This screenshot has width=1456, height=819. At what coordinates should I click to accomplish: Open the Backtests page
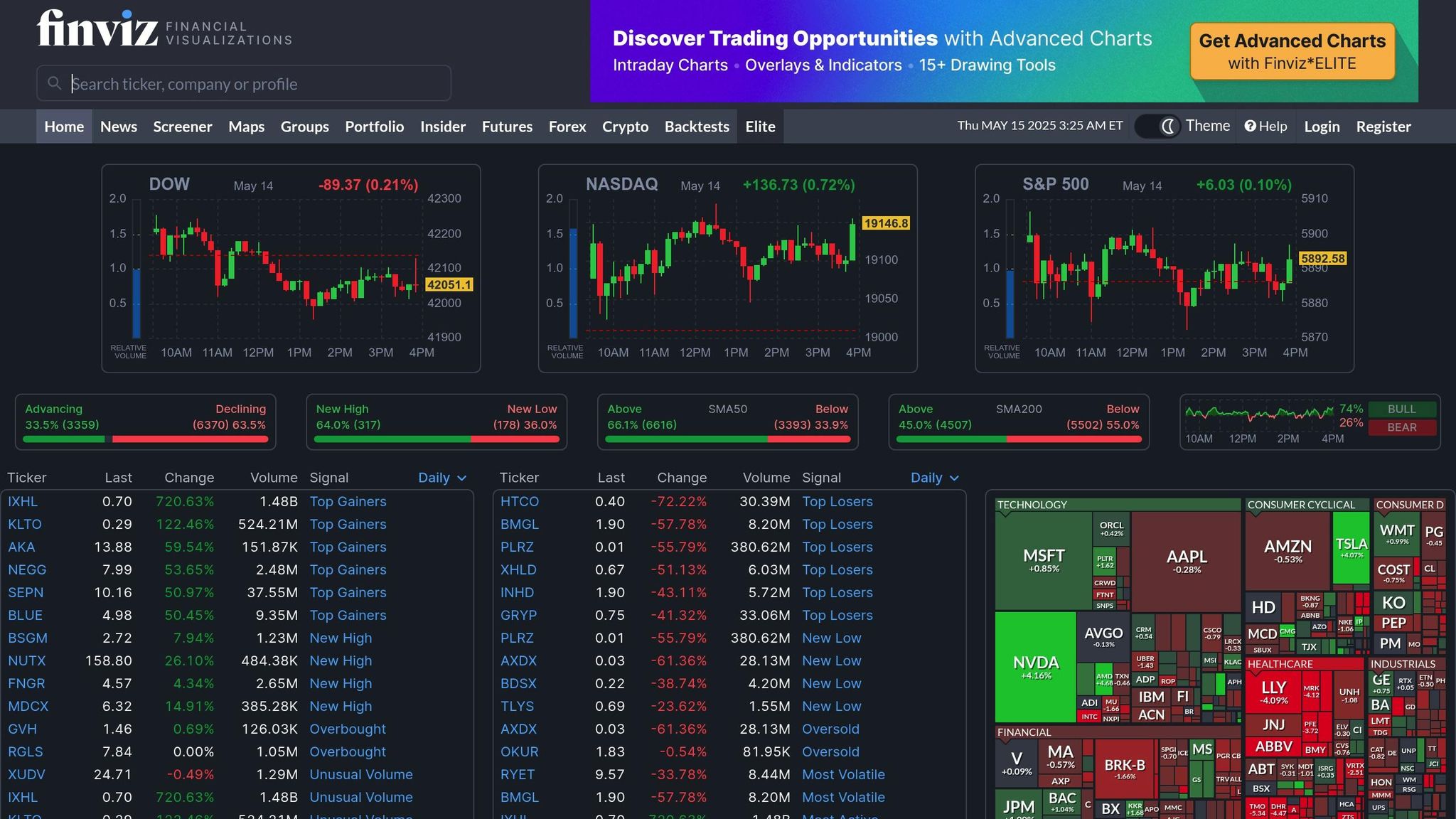tap(697, 127)
